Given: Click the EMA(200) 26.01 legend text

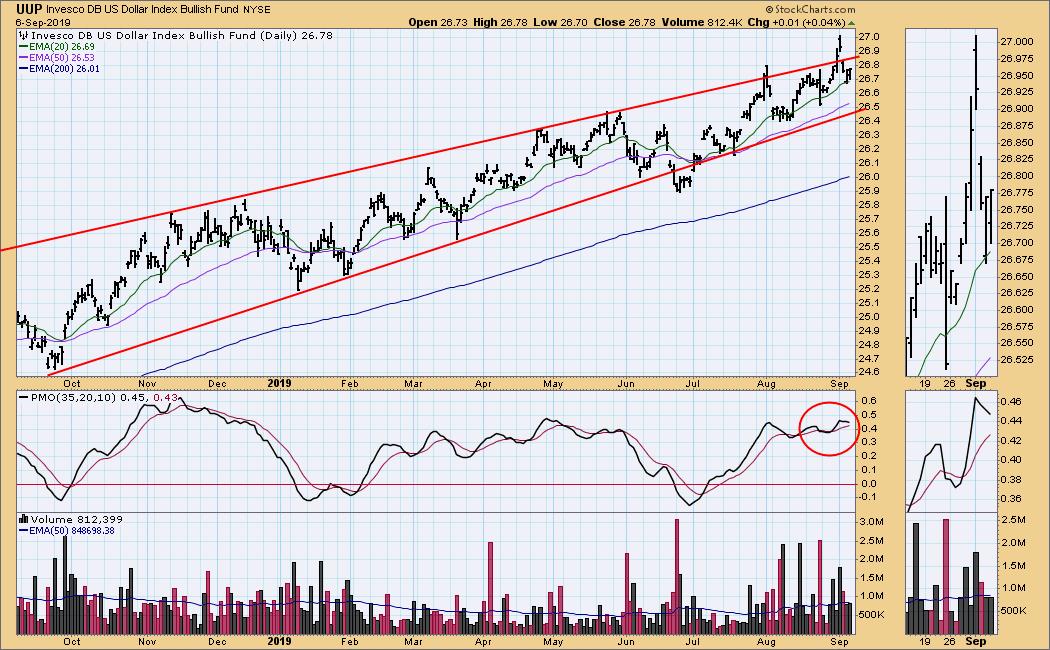Looking at the screenshot, I should [64, 68].
